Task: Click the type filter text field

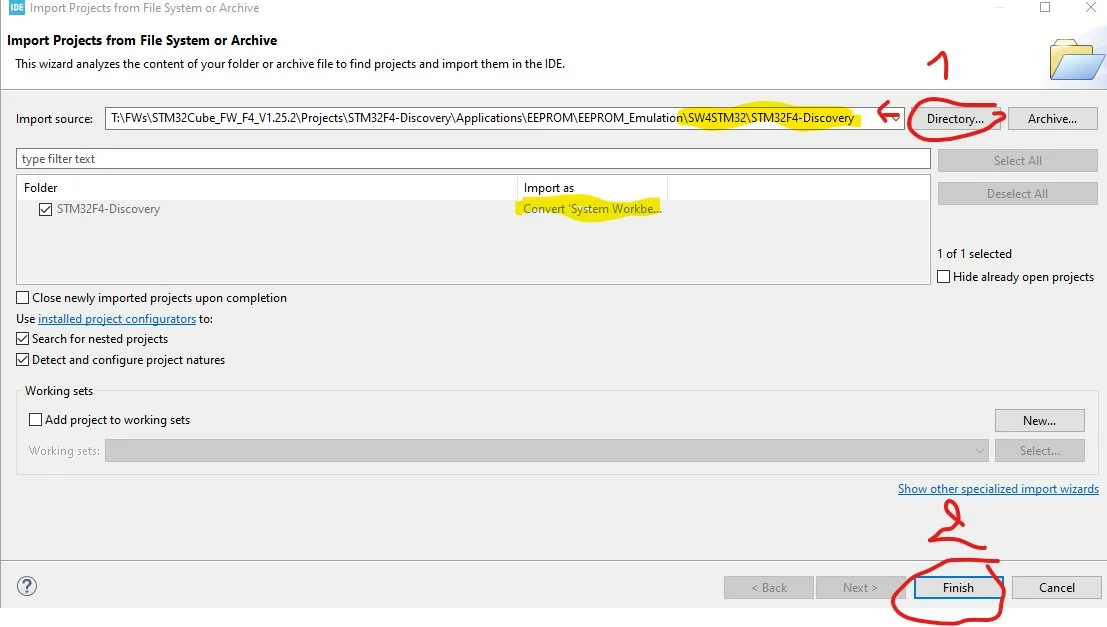Action: (x=473, y=159)
